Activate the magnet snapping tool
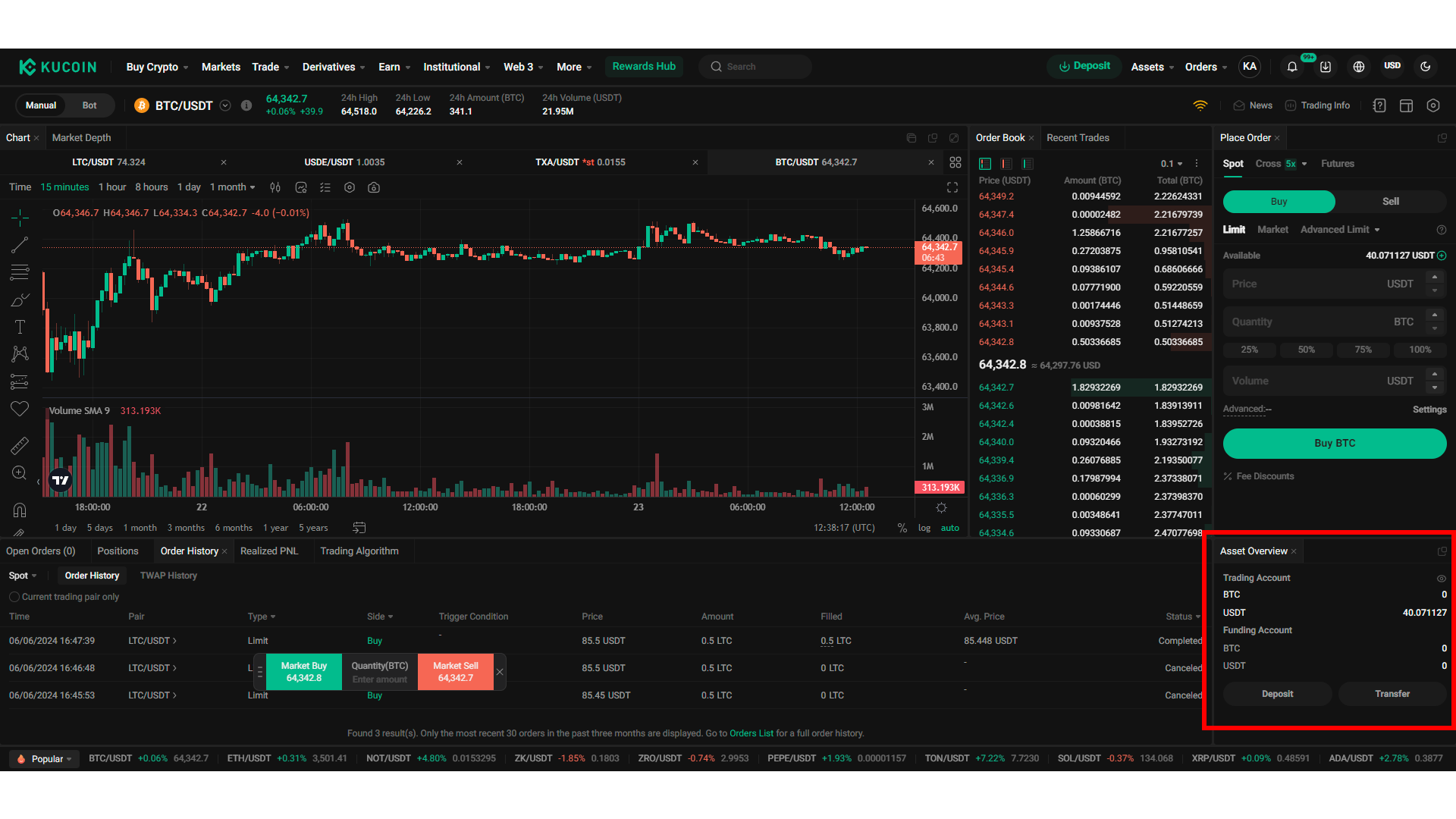Screen dimensions: 1456x819 (20, 510)
